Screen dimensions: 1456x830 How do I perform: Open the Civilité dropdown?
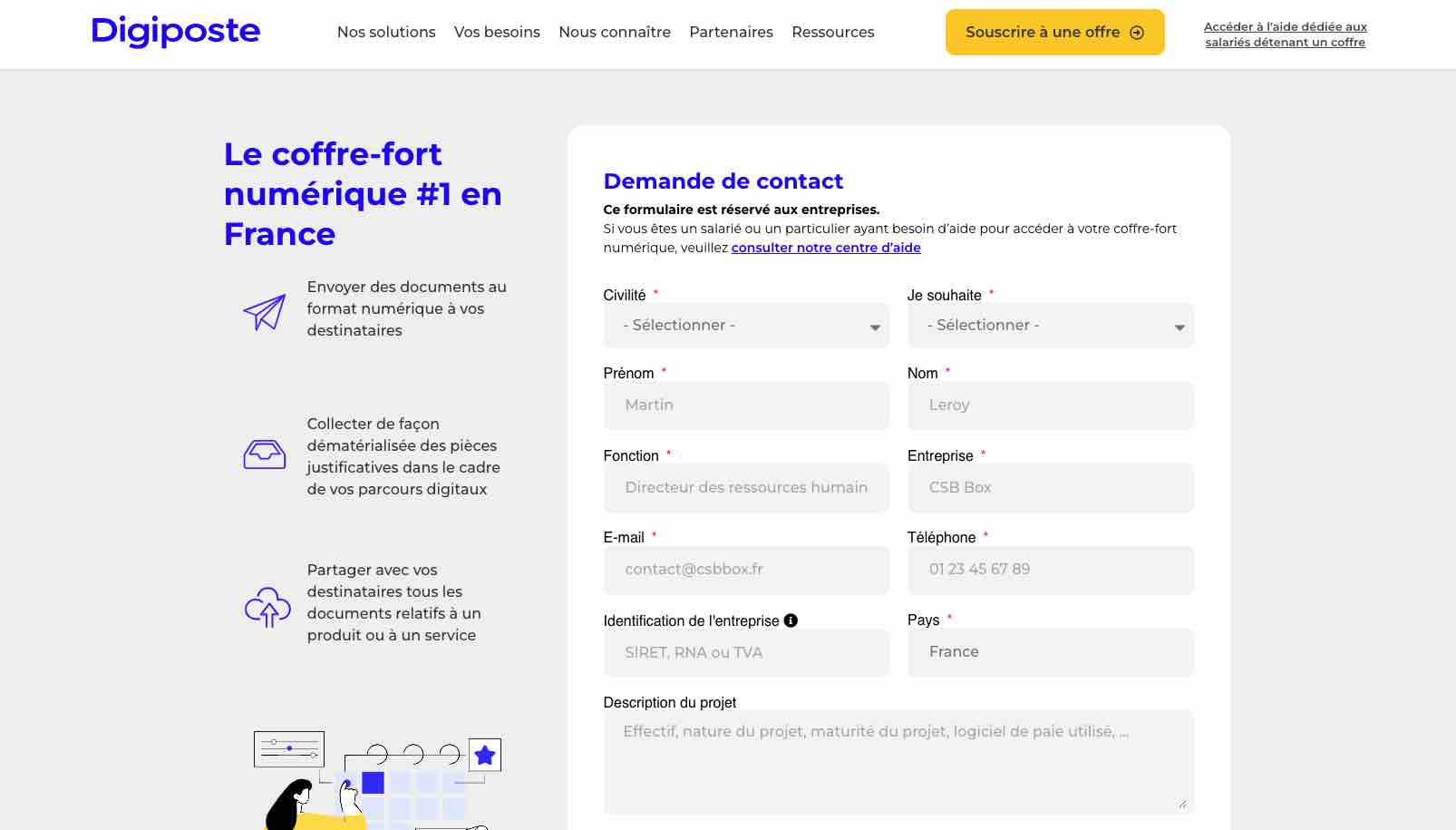747,326
